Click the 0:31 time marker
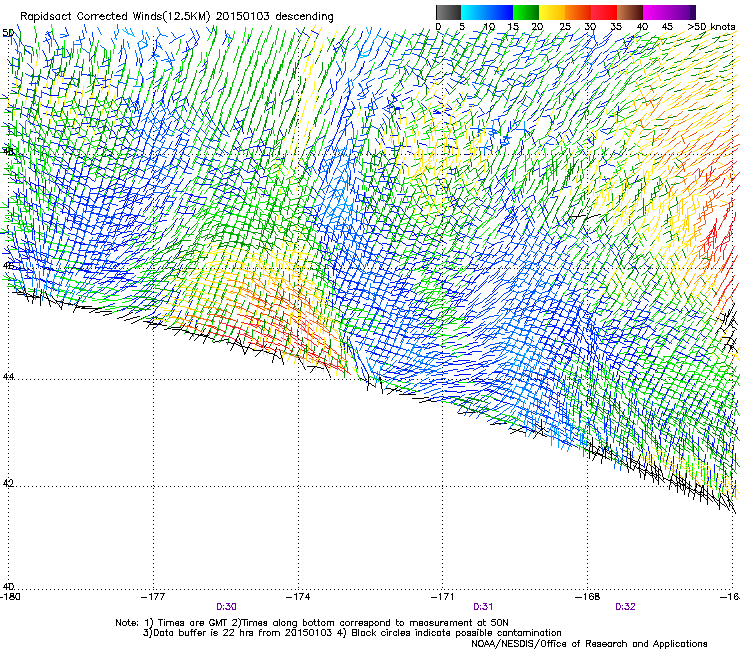This screenshot has height=650, width=740. 483,607
